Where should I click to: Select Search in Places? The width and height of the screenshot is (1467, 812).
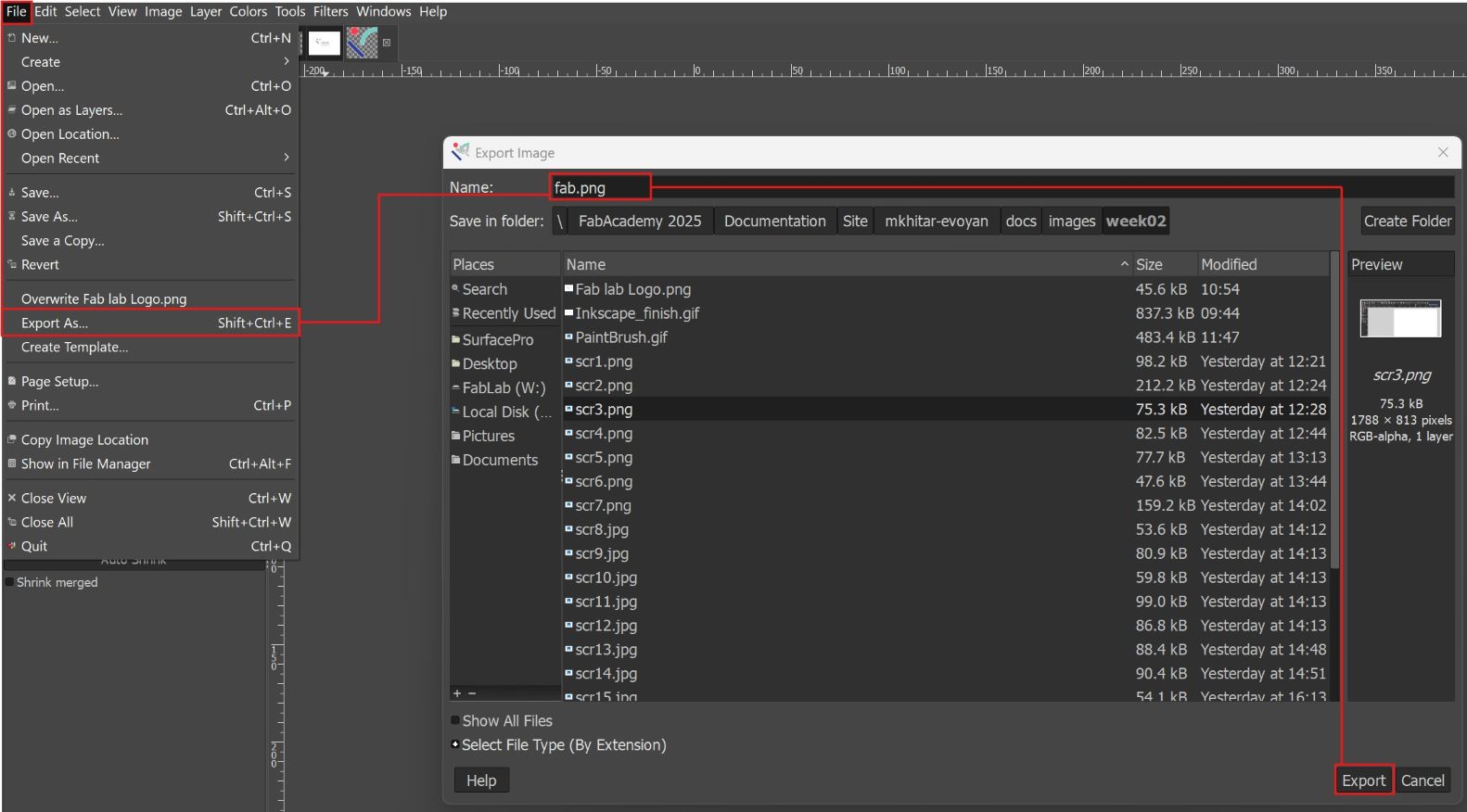tap(504, 289)
